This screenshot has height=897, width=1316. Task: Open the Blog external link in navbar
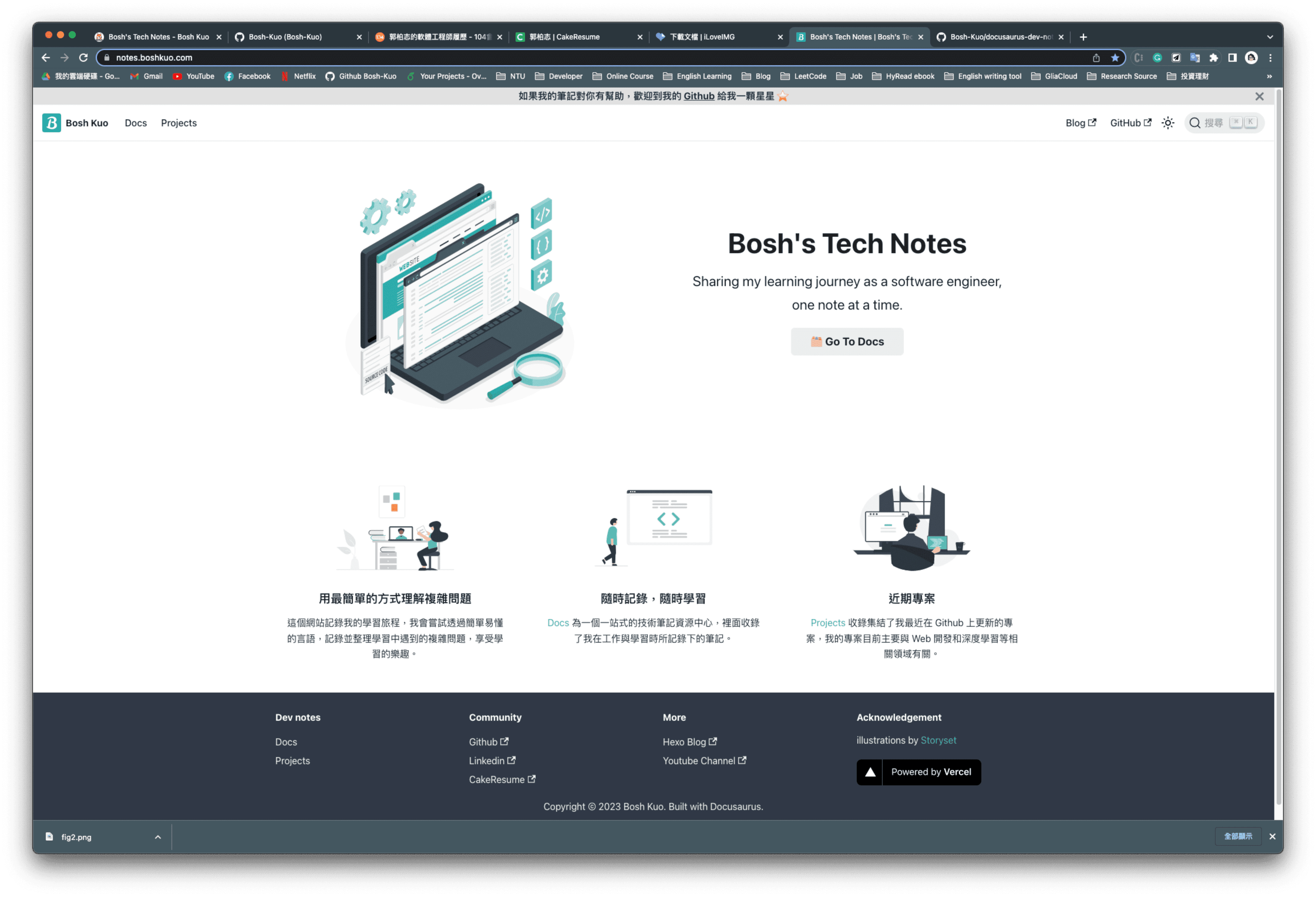1081,123
